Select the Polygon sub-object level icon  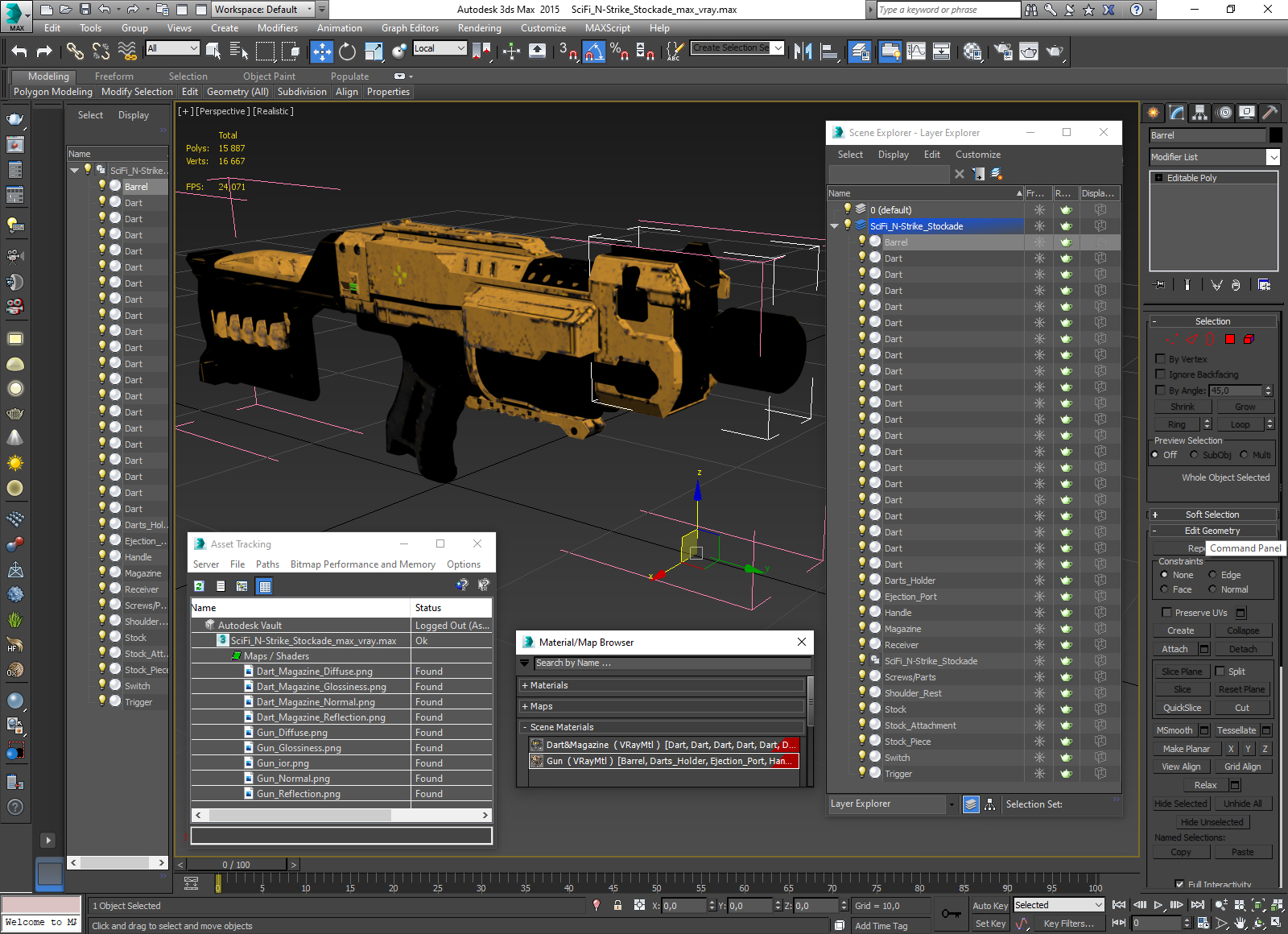1230,339
